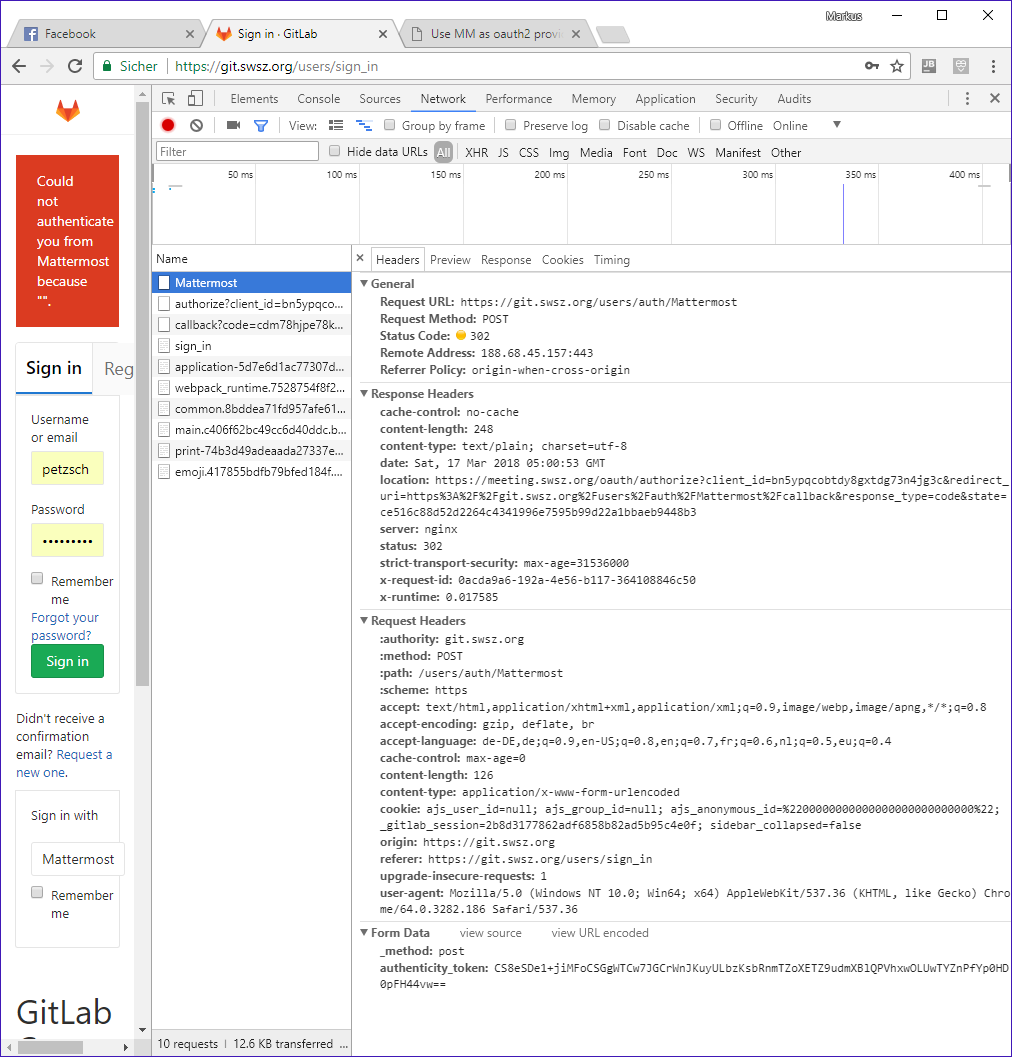
Task: Click the page's horizontal scrollbar thumb
Action: [51, 1047]
